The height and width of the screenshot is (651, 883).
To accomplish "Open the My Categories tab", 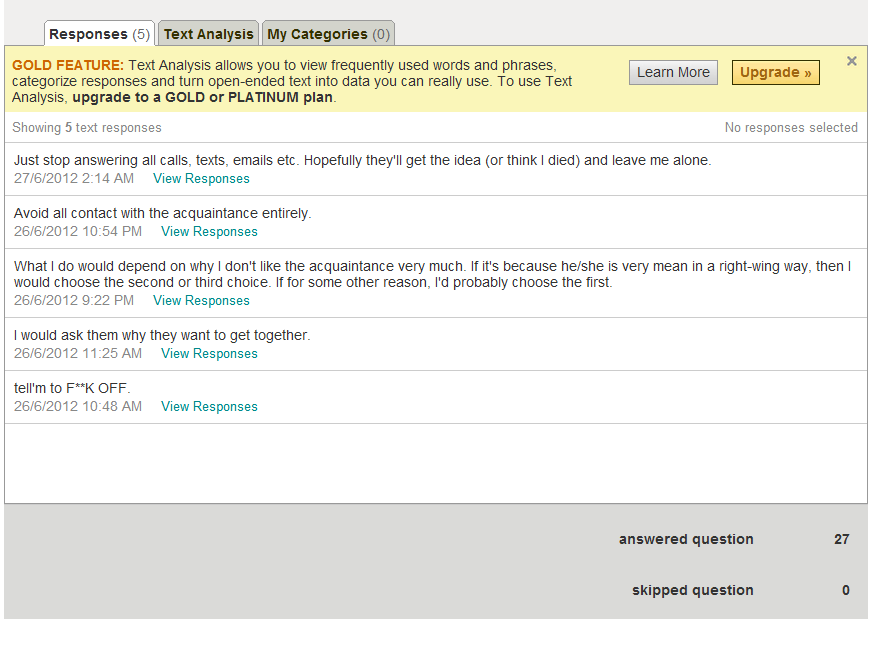I will click(328, 34).
